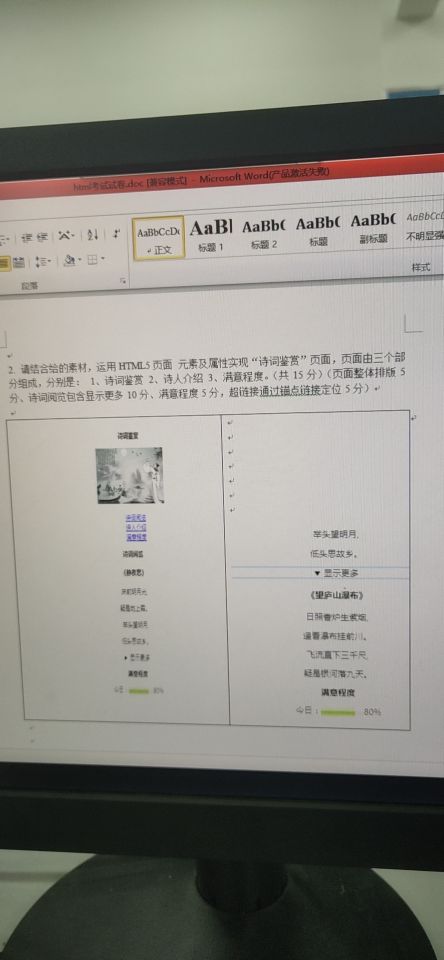The width and height of the screenshot is (444, 960).
Task: Click the 显示更多 triangle in right panel
Action: coord(317,574)
